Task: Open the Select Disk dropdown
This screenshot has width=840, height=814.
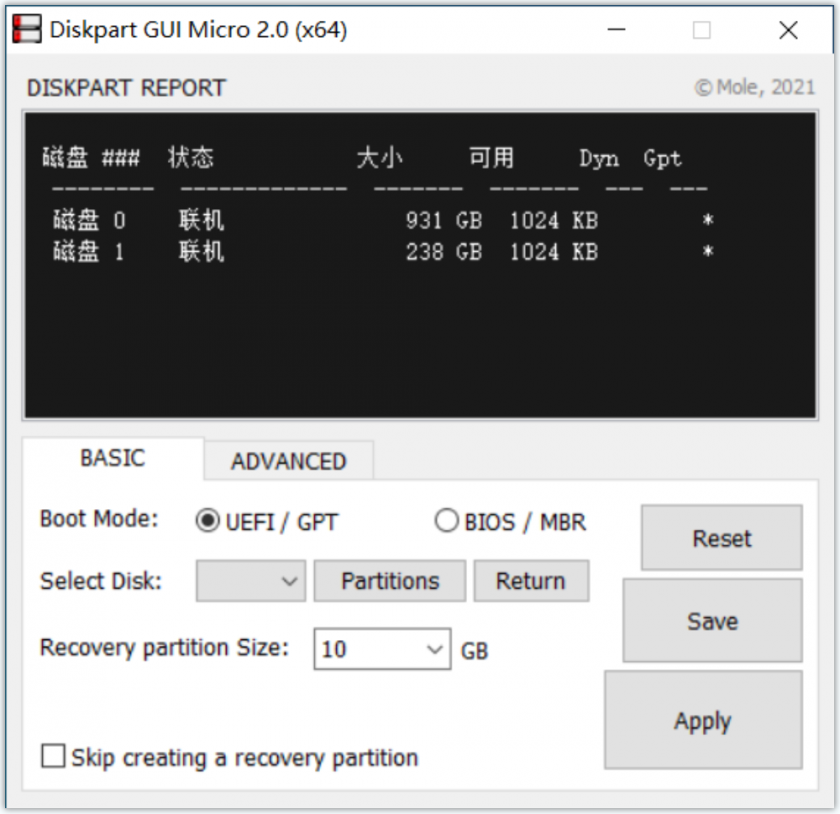Action: [x=250, y=581]
